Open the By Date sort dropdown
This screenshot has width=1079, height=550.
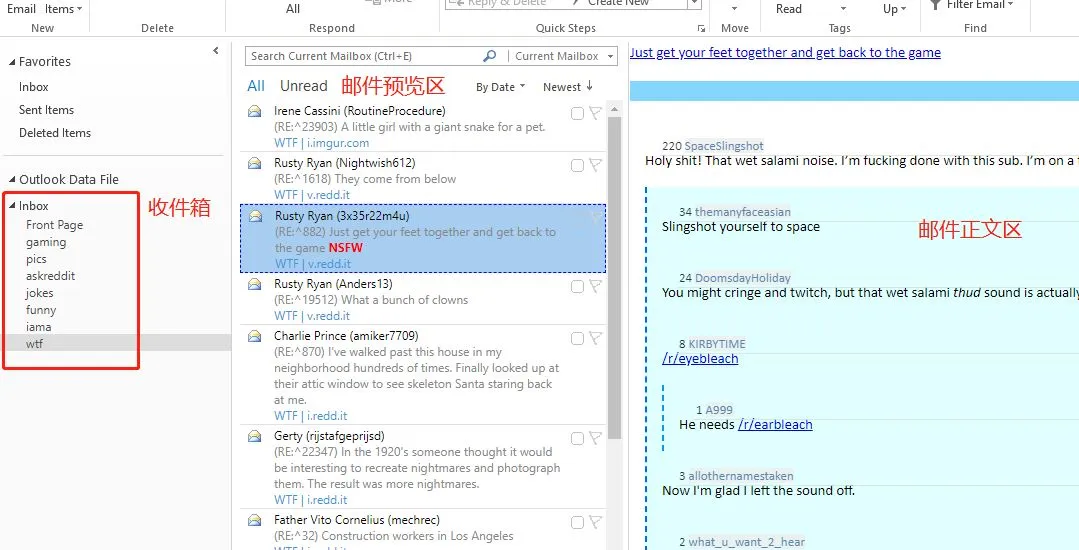coord(500,87)
